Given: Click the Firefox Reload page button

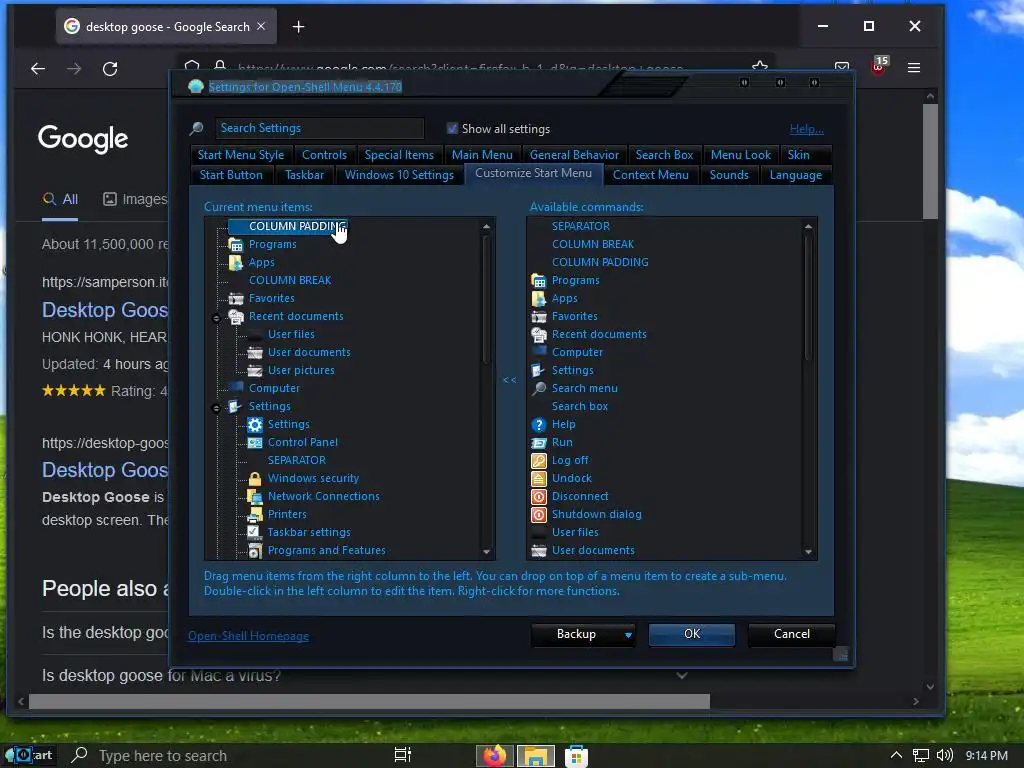Looking at the screenshot, I should [x=110, y=69].
